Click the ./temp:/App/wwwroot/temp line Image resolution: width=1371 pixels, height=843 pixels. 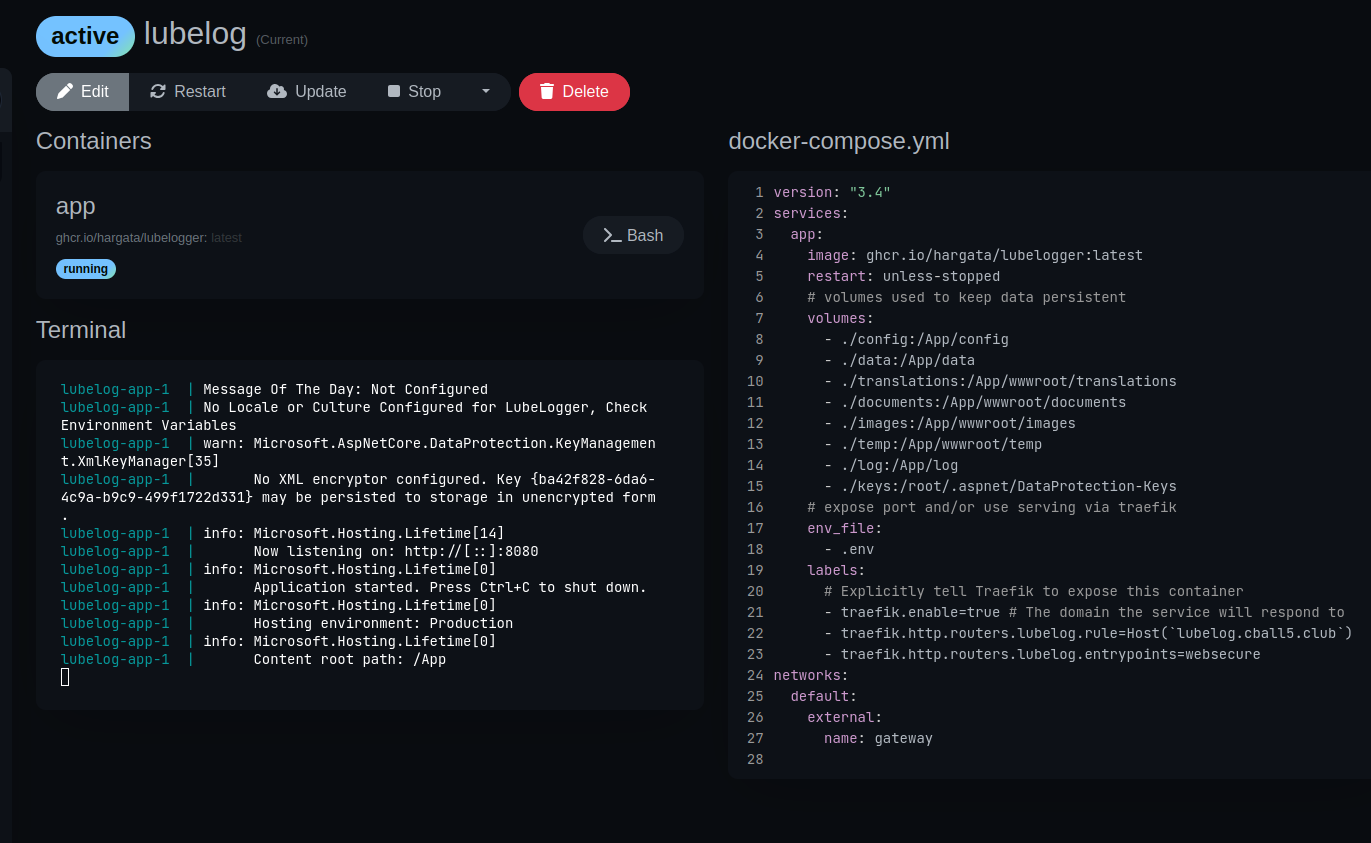[x=933, y=444]
